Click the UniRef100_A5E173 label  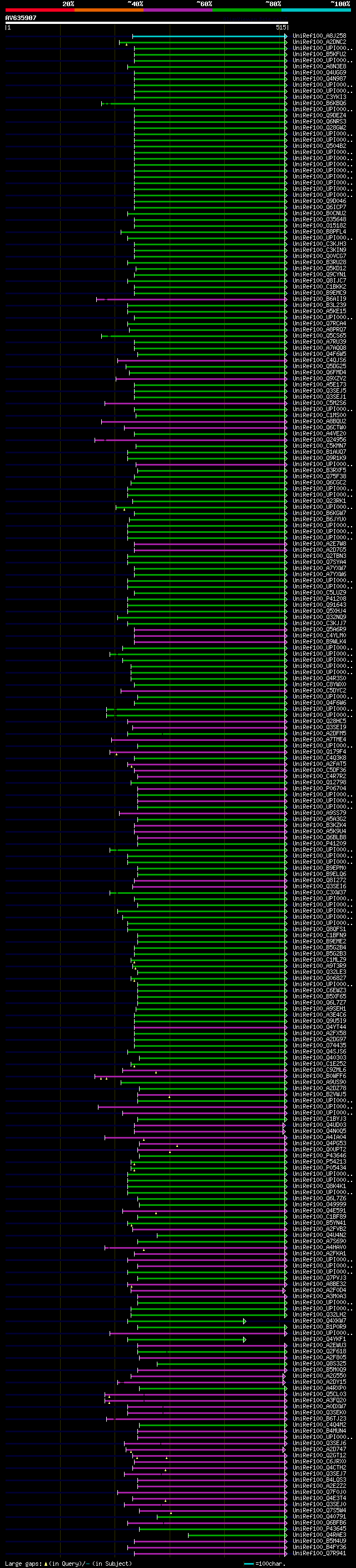click(319, 385)
